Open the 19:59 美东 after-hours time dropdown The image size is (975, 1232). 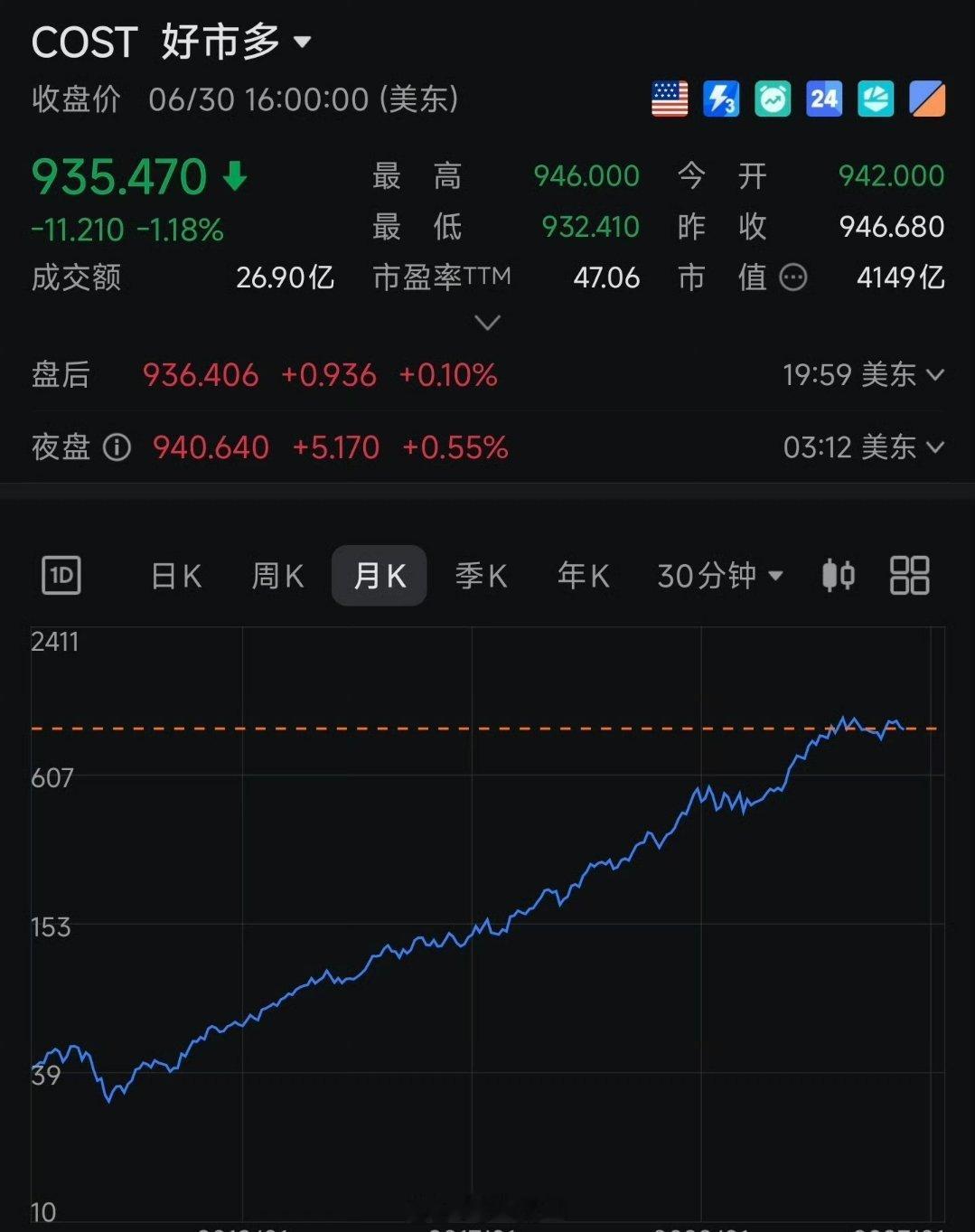863,374
